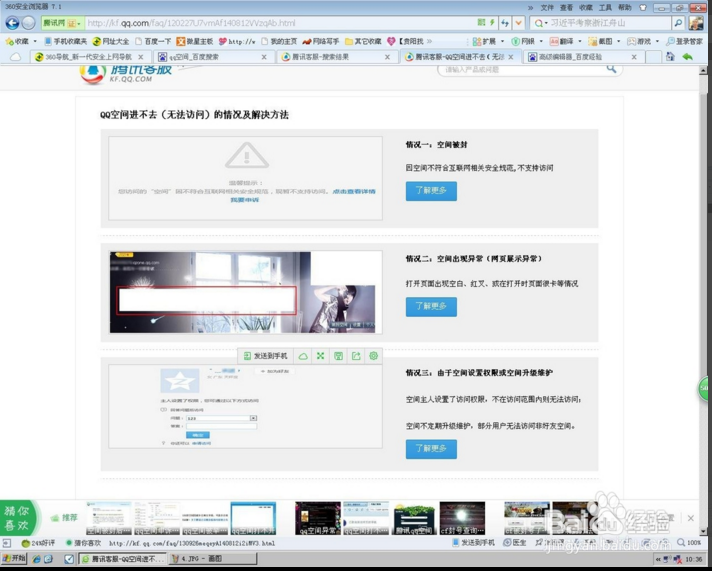The width and height of the screenshot is (712, 571).
Task: Click the IE icon in quick launch
Action: [36, 559]
